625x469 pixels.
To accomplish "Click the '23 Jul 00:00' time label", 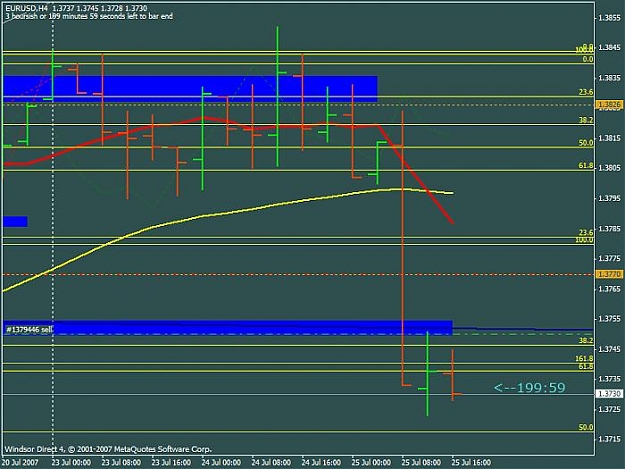I will (x=71, y=462).
